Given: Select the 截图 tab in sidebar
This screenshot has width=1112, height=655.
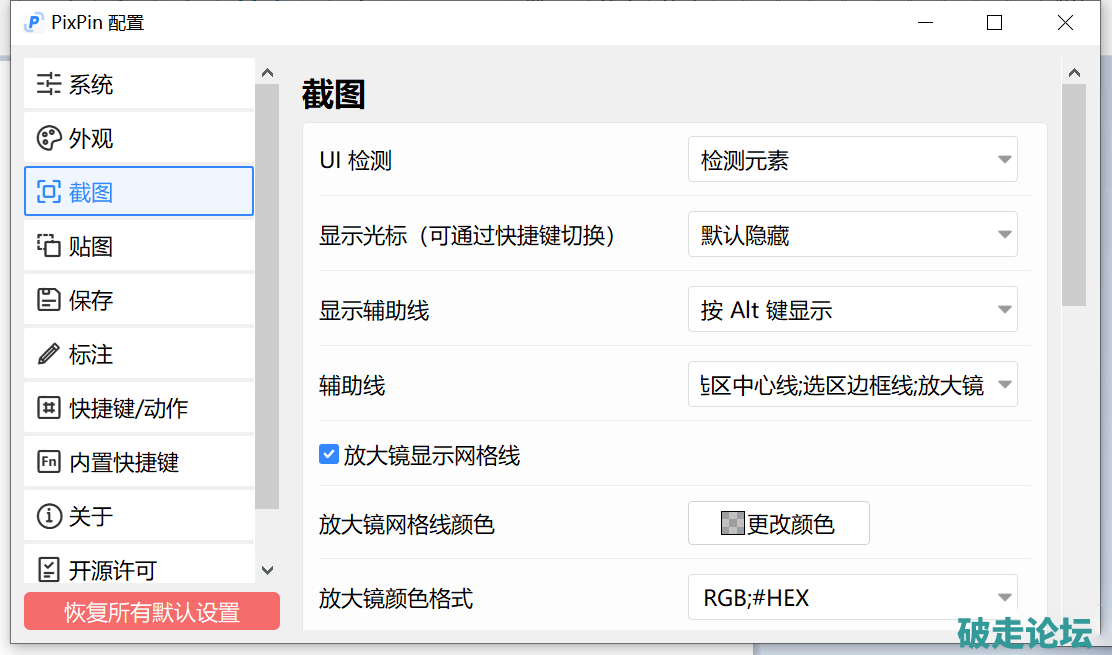Looking at the screenshot, I should pyautogui.click(x=138, y=192).
